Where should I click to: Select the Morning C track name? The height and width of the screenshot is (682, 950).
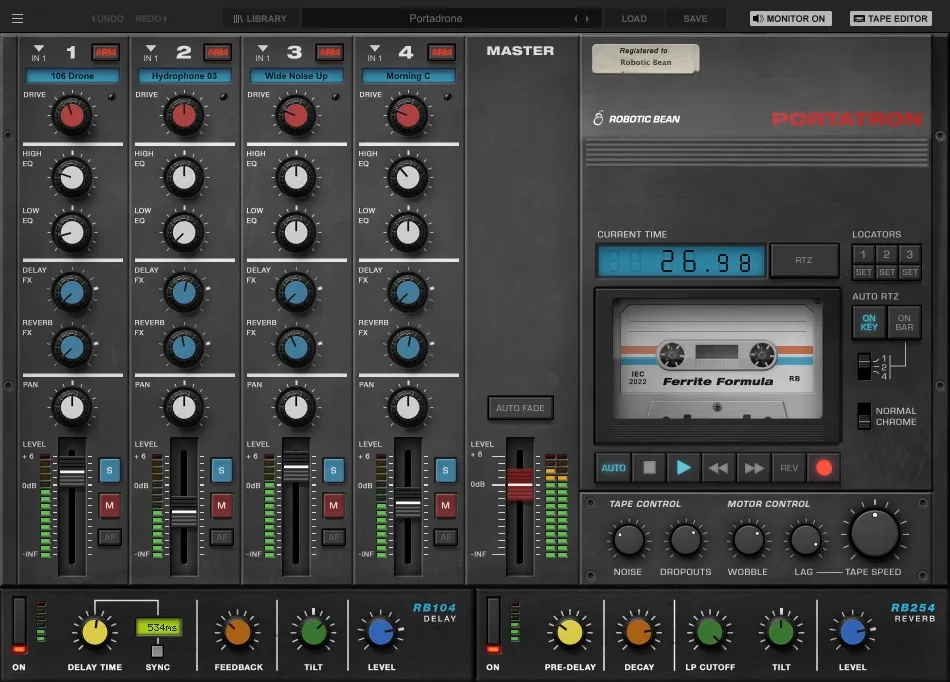pos(408,76)
